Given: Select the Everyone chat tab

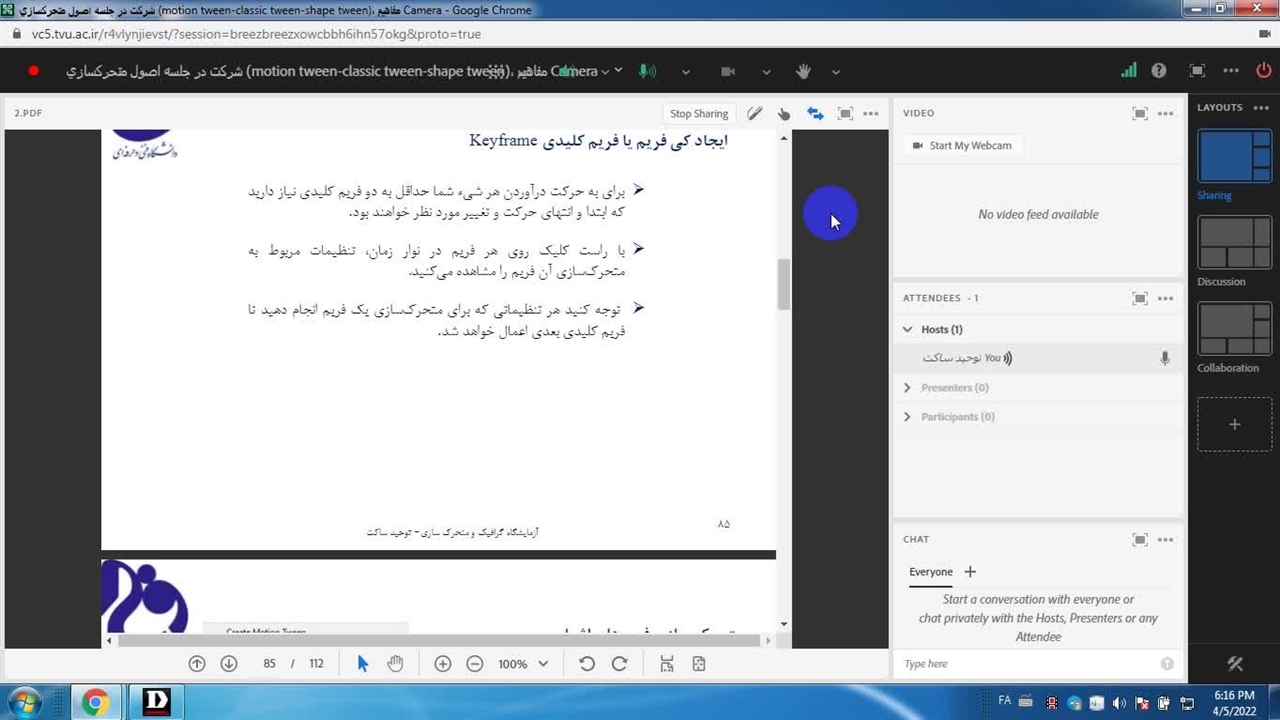Looking at the screenshot, I should click(930, 572).
